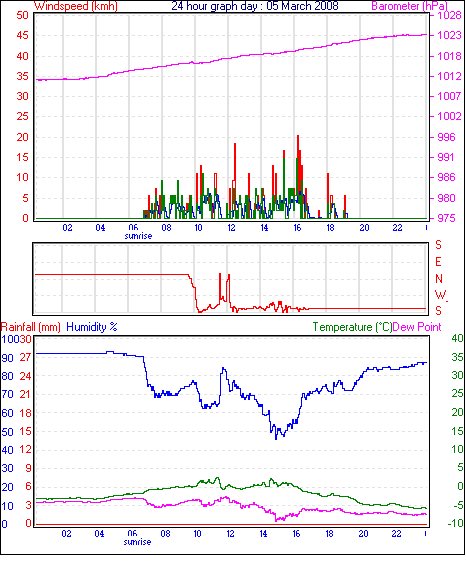Click the W wind direction label
The width and height of the screenshot is (466, 563).
tap(440, 295)
